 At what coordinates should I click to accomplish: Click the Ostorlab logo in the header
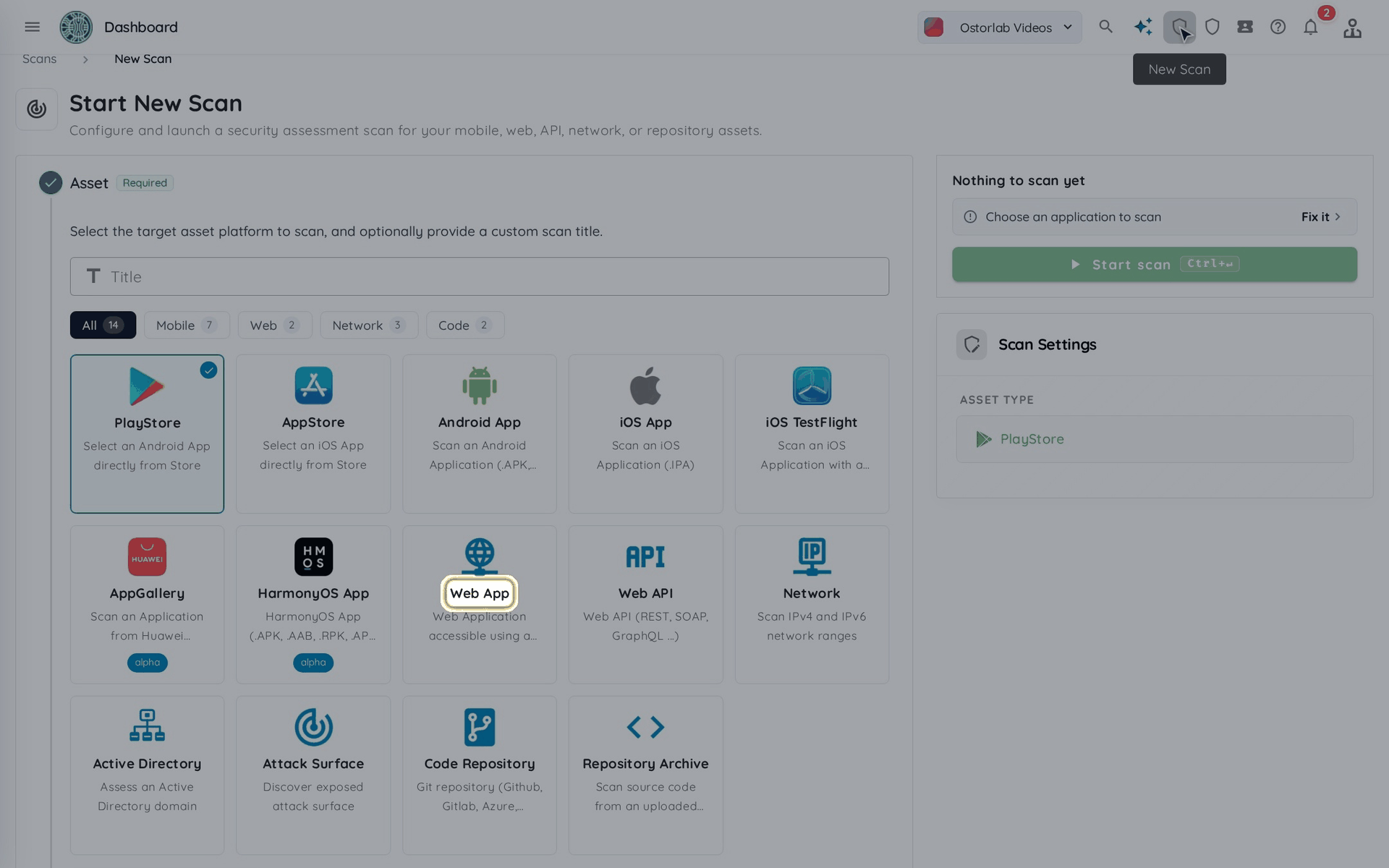(x=76, y=27)
